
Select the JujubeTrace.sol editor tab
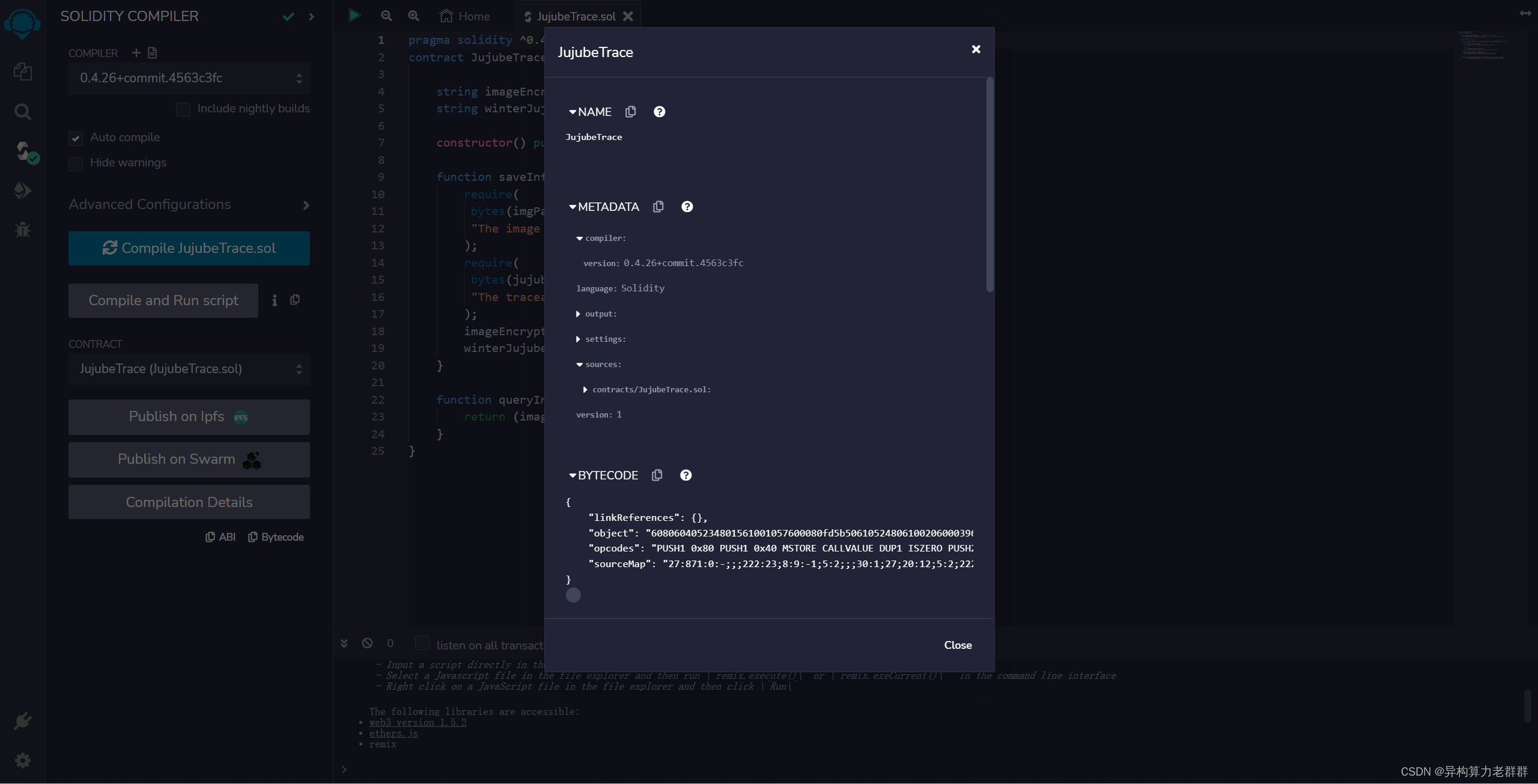click(576, 16)
